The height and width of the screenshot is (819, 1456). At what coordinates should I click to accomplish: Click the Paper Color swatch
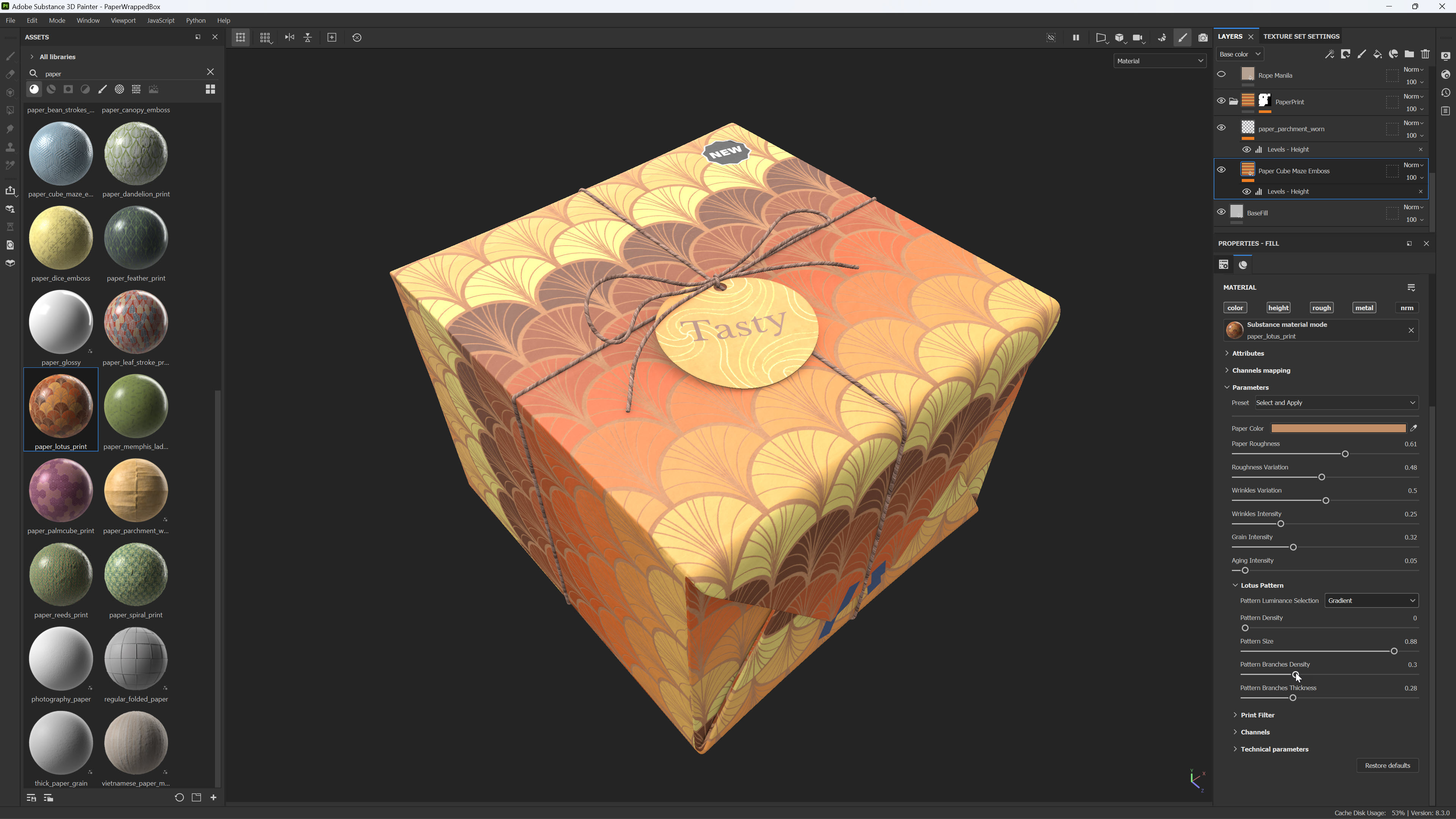pos(1338,428)
